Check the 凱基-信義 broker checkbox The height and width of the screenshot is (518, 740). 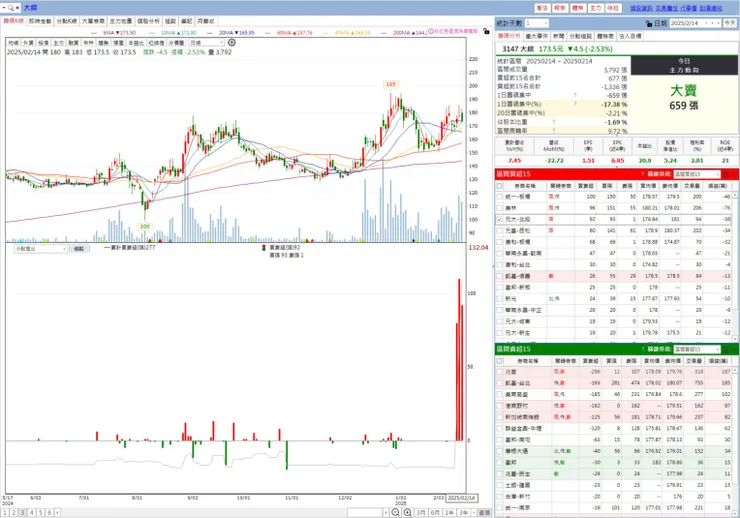coord(499,276)
